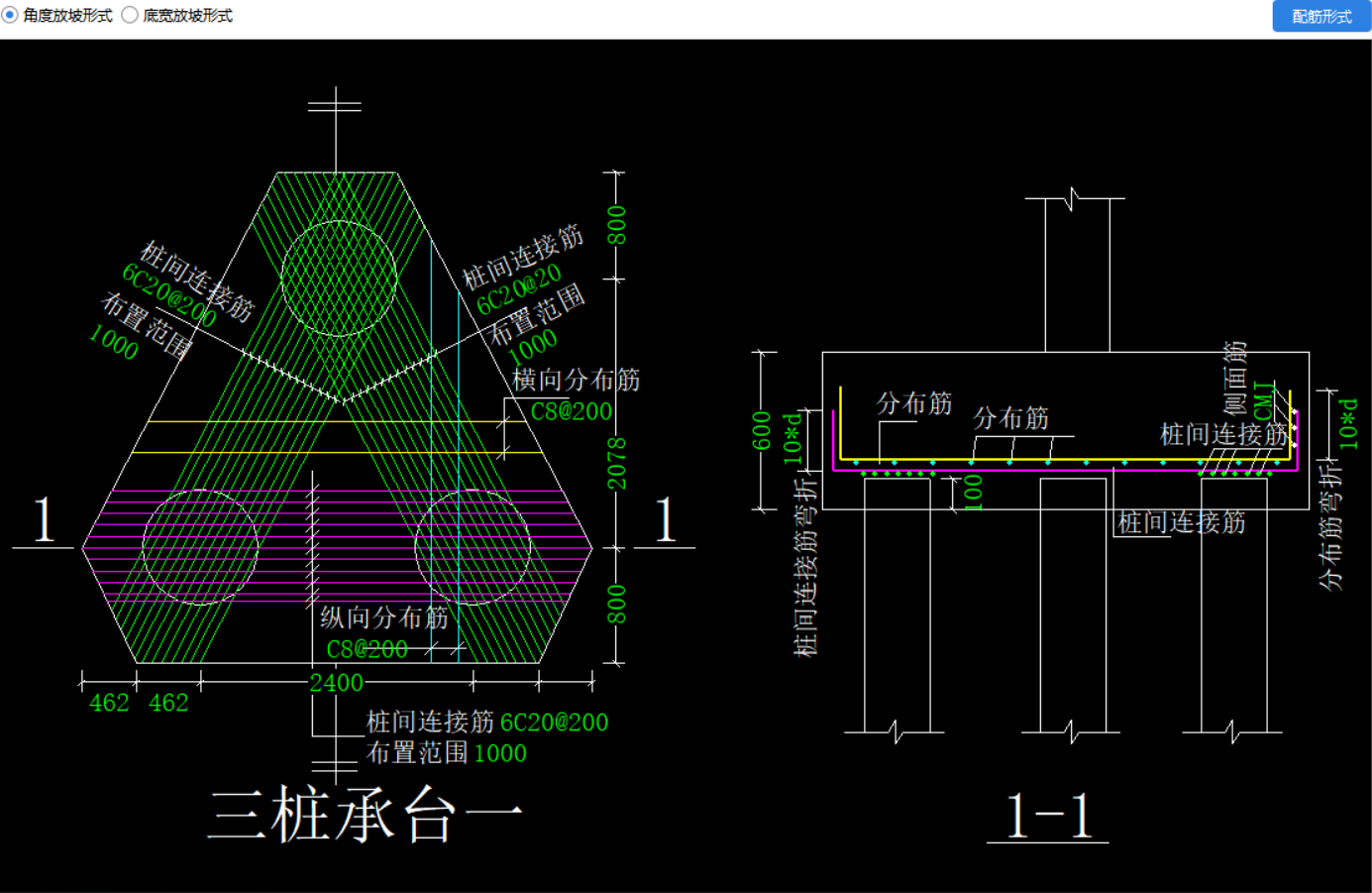Image resolution: width=1372 pixels, height=893 pixels.
Task: Click the 600 height value in section 1-1
Action: point(762,431)
